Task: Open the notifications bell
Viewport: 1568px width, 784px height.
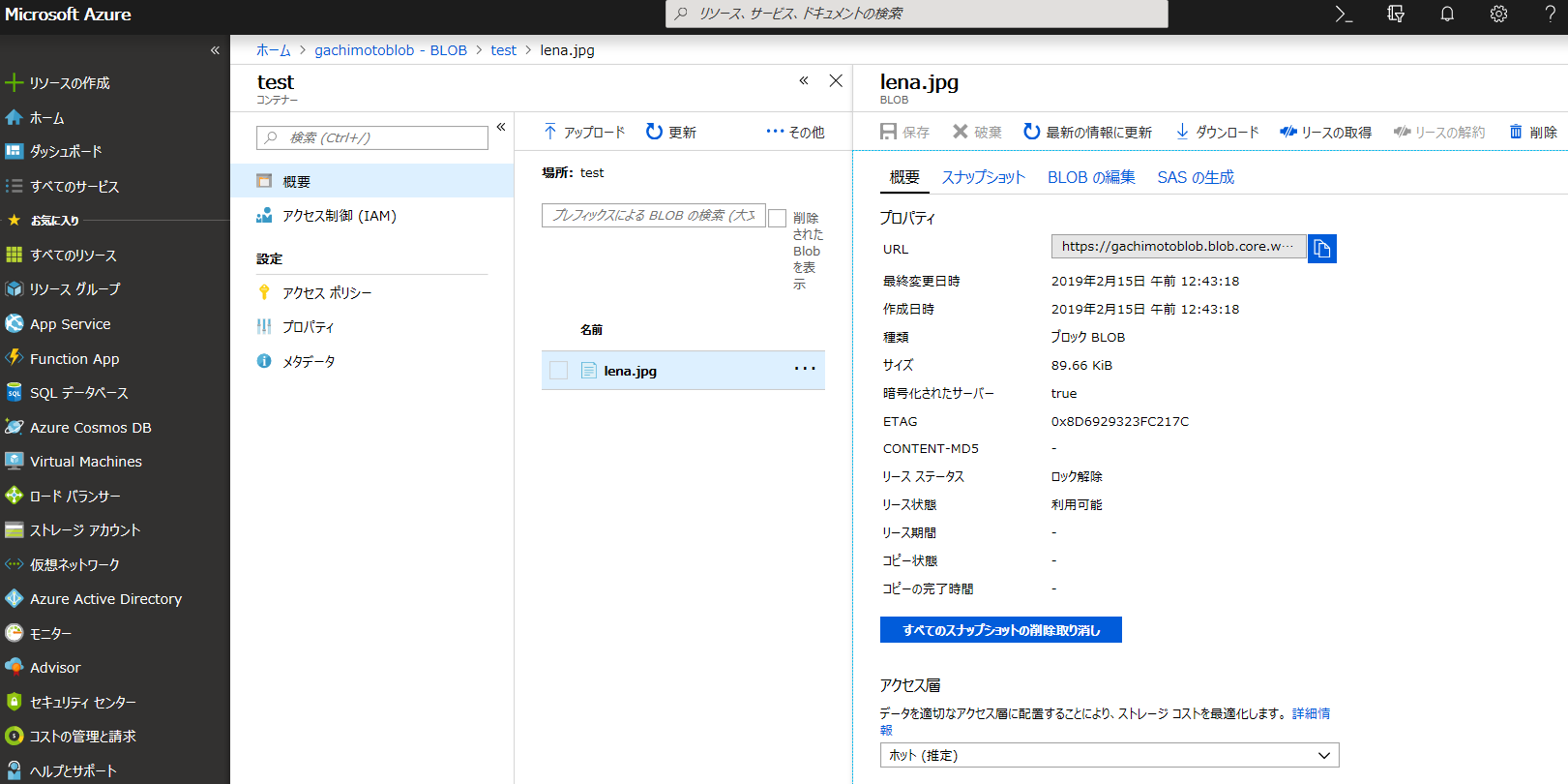Action: coord(1447,14)
